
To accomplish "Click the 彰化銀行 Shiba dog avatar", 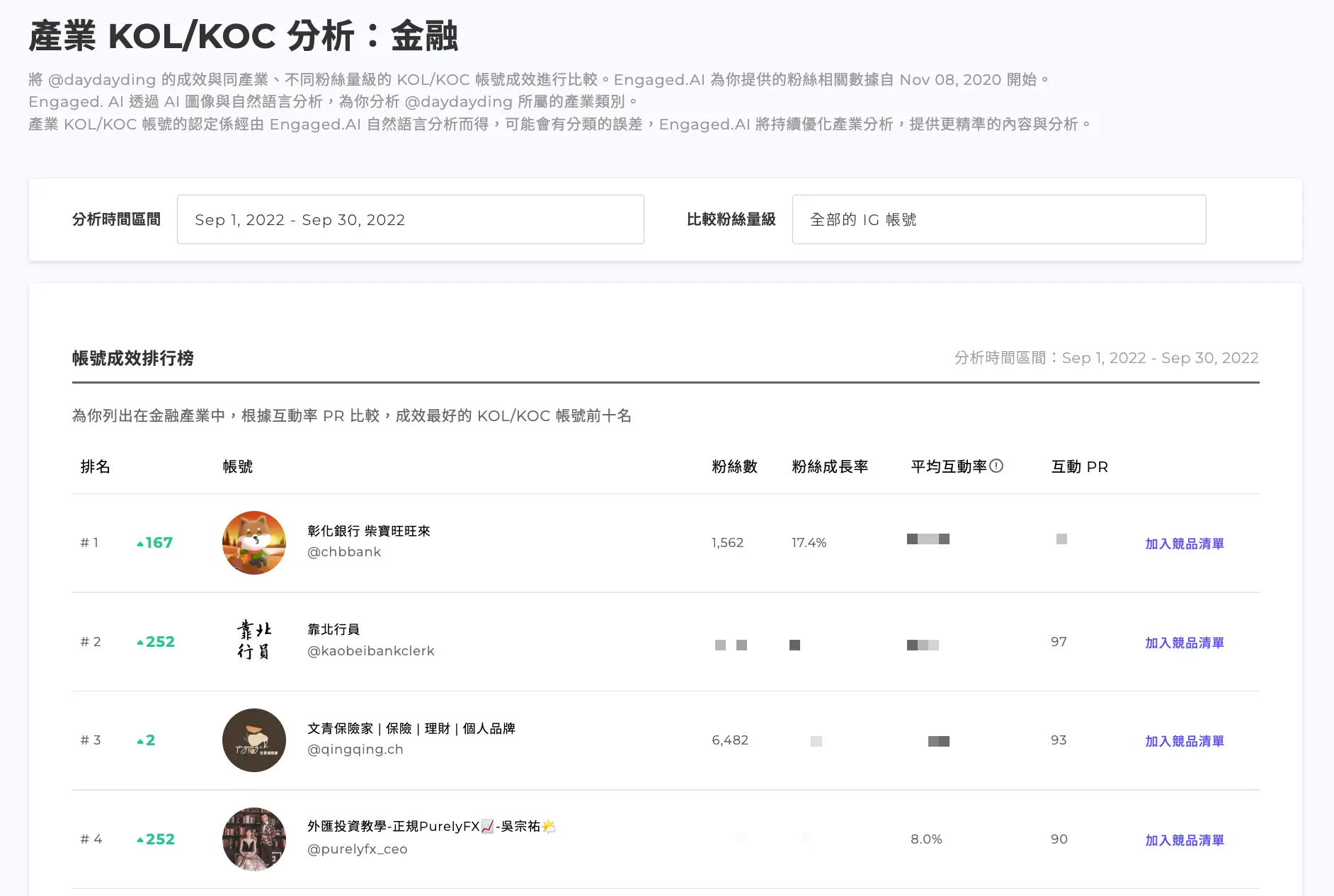I will point(254,543).
